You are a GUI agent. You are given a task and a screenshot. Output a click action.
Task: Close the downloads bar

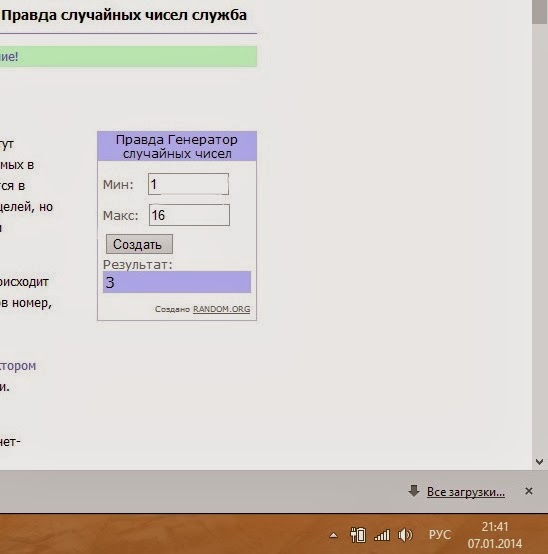(x=529, y=491)
